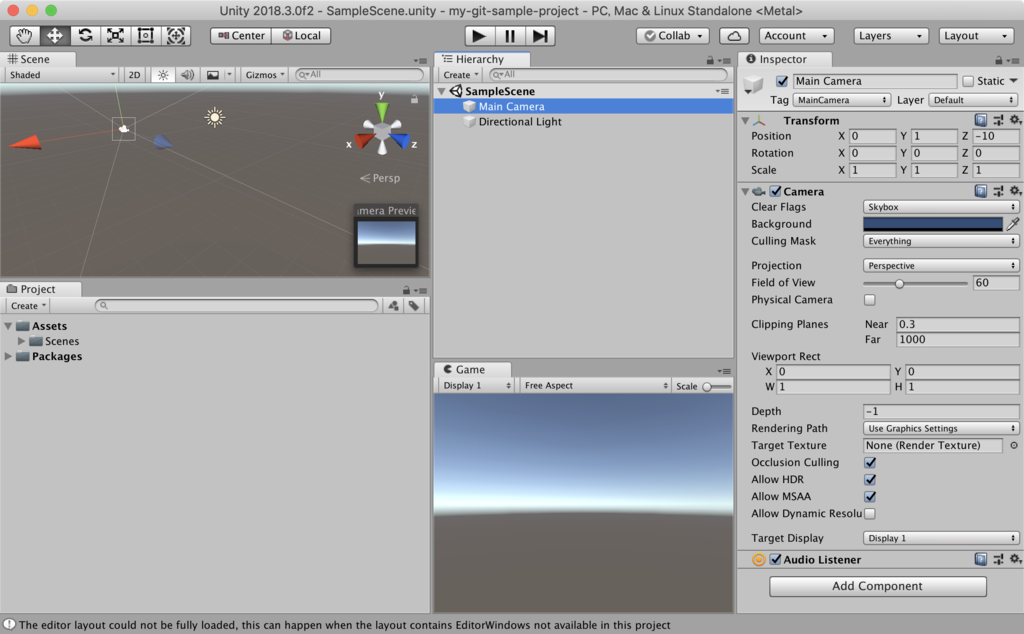Image resolution: width=1024 pixels, height=634 pixels.
Task: Select the combined Transform tool
Action: (x=176, y=35)
